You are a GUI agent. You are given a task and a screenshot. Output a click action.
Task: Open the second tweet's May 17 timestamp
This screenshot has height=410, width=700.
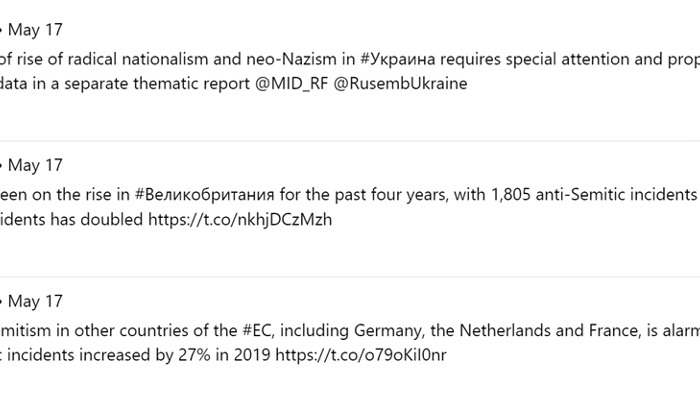point(35,165)
